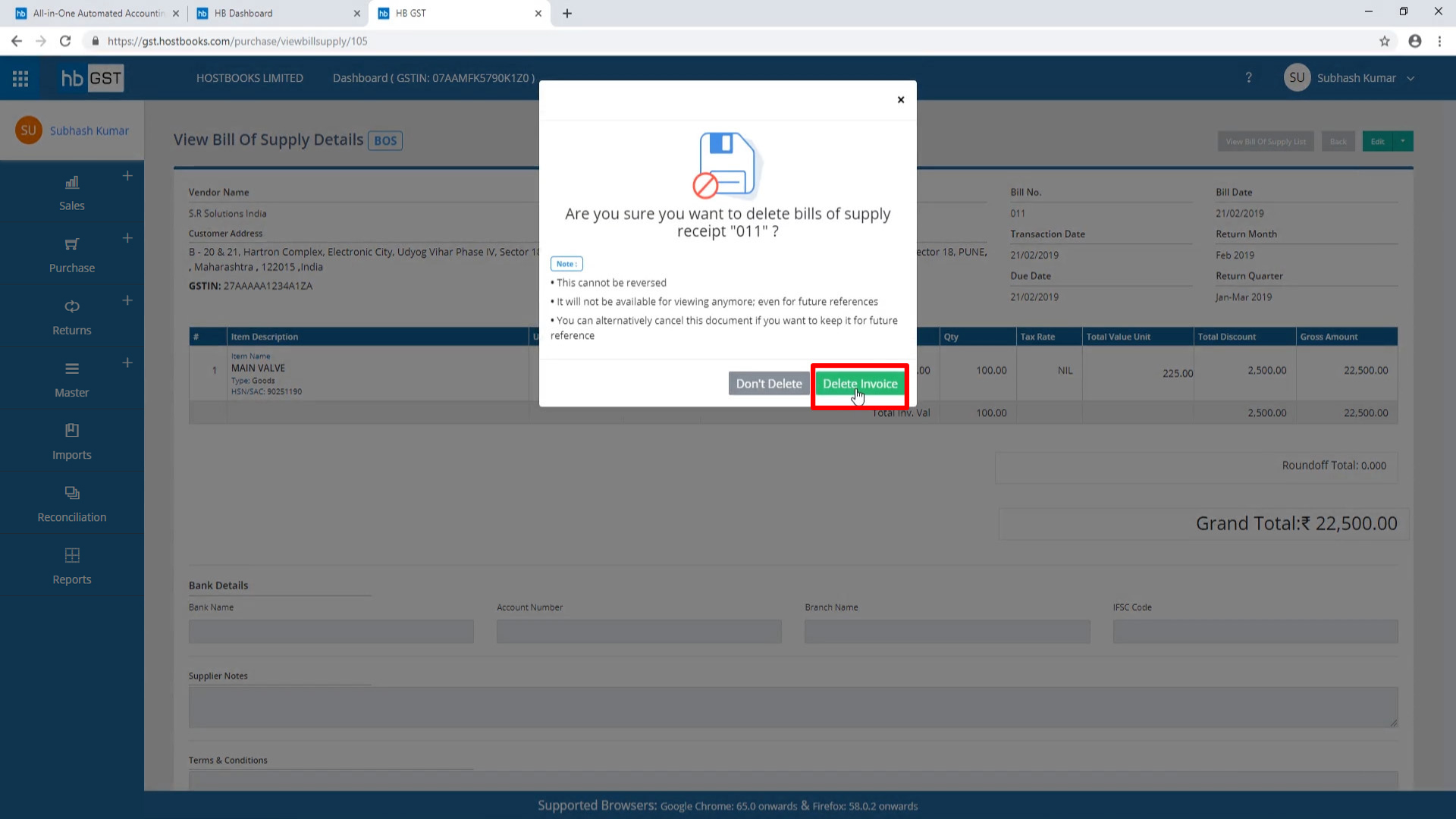Viewport: 1456px width, 819px height.
Task: Switch to the HB Dashboard tab
Action: coord(243,13)
